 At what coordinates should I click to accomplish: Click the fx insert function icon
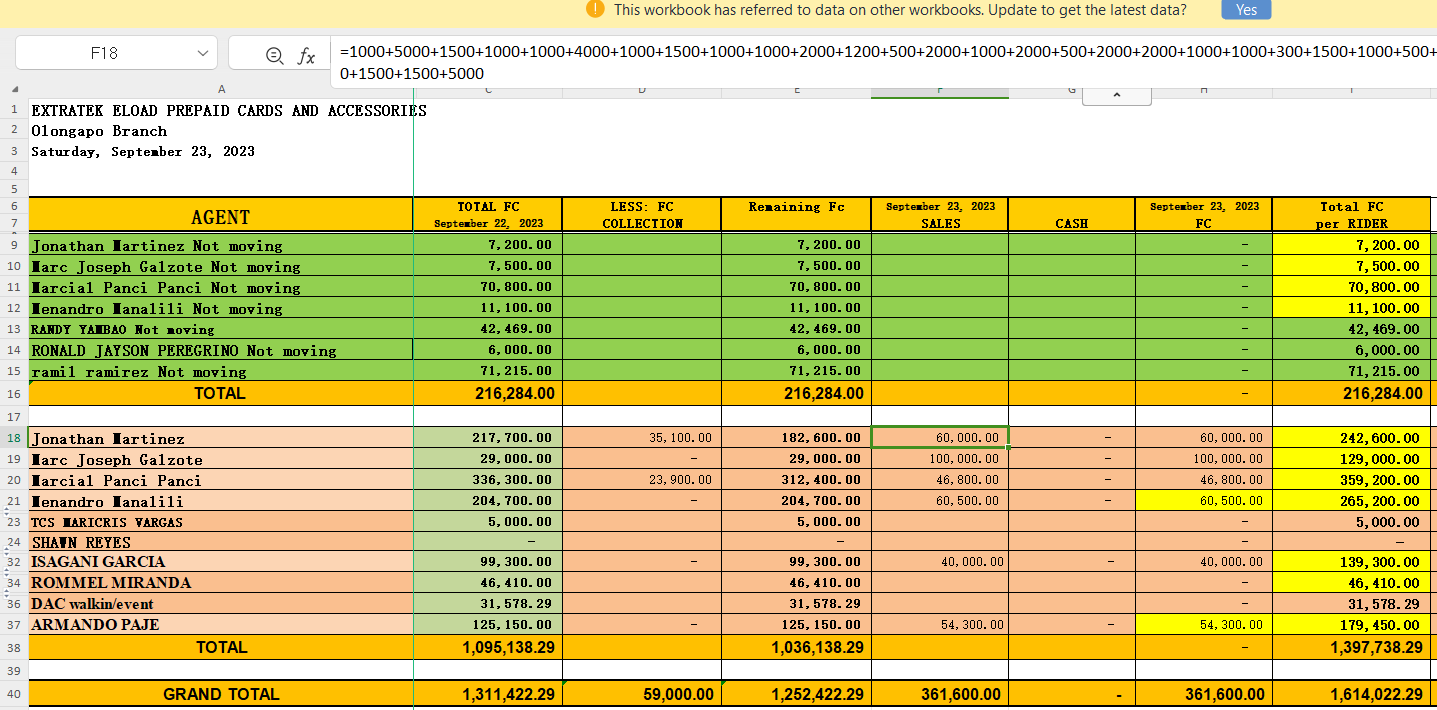(307, 55)
